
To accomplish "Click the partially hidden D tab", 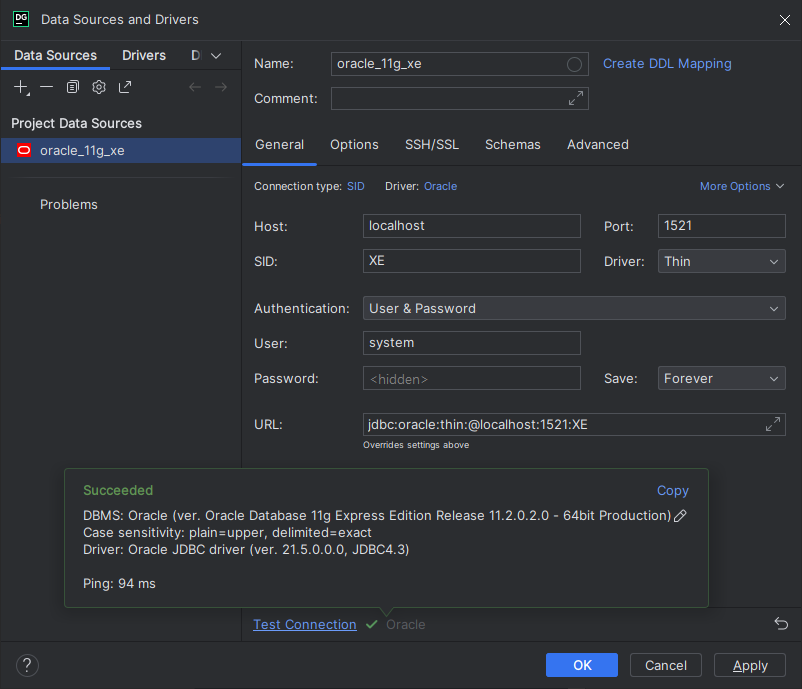I will tap(196, 55).
